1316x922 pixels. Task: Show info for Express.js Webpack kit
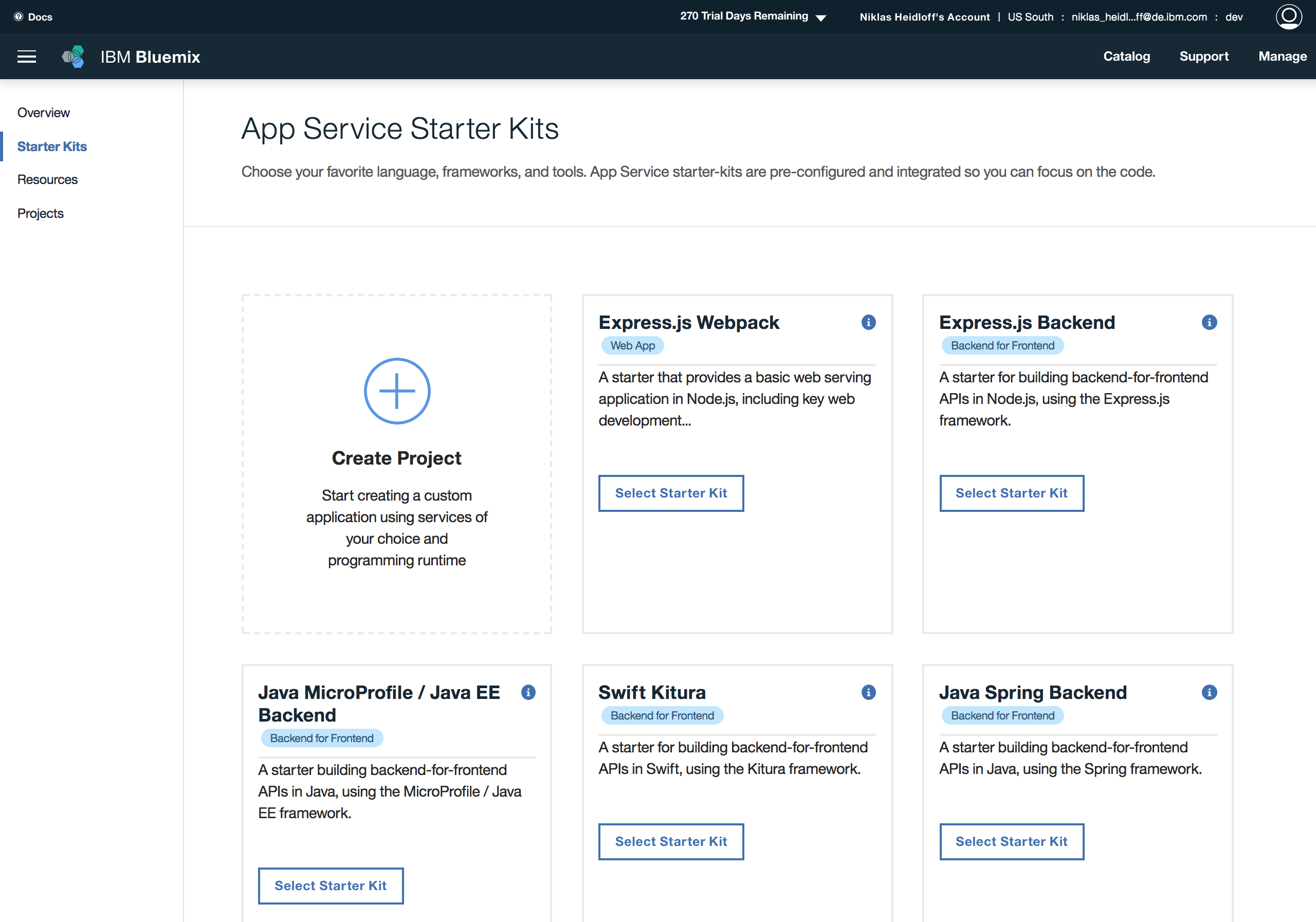(x=868, y=322)
